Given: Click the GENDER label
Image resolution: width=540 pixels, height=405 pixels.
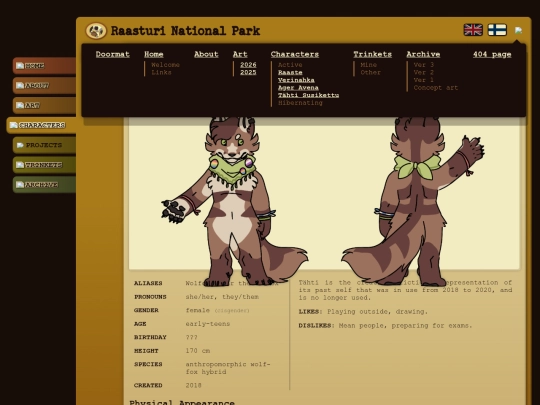Looking at the screenshot, I should tap(146, 310).
